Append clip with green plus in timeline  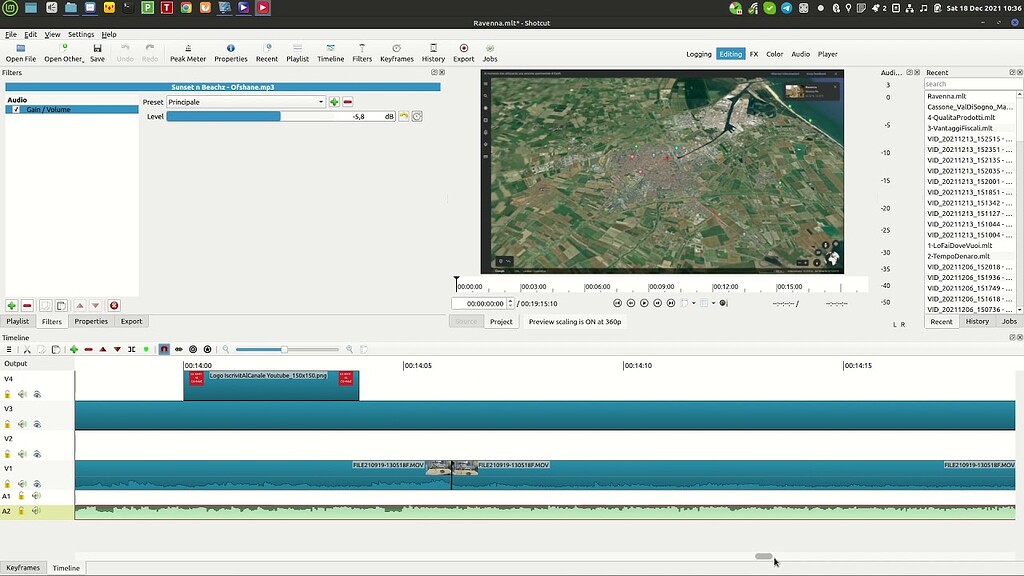[x=74, y=349]
